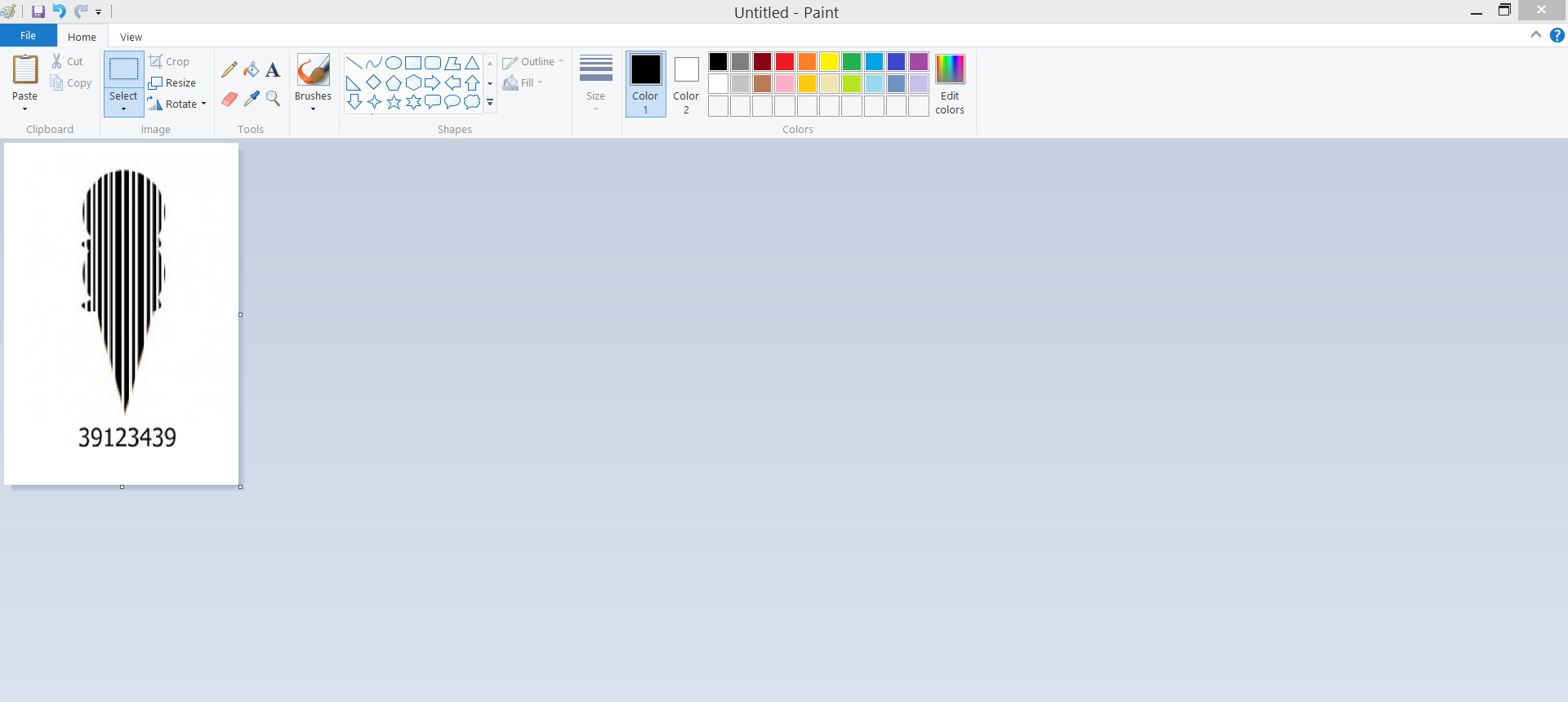Set Color 2 as active color
The height and width of the screenshot is (702, 1568).
pyautogui.click(x=686, y=84)
